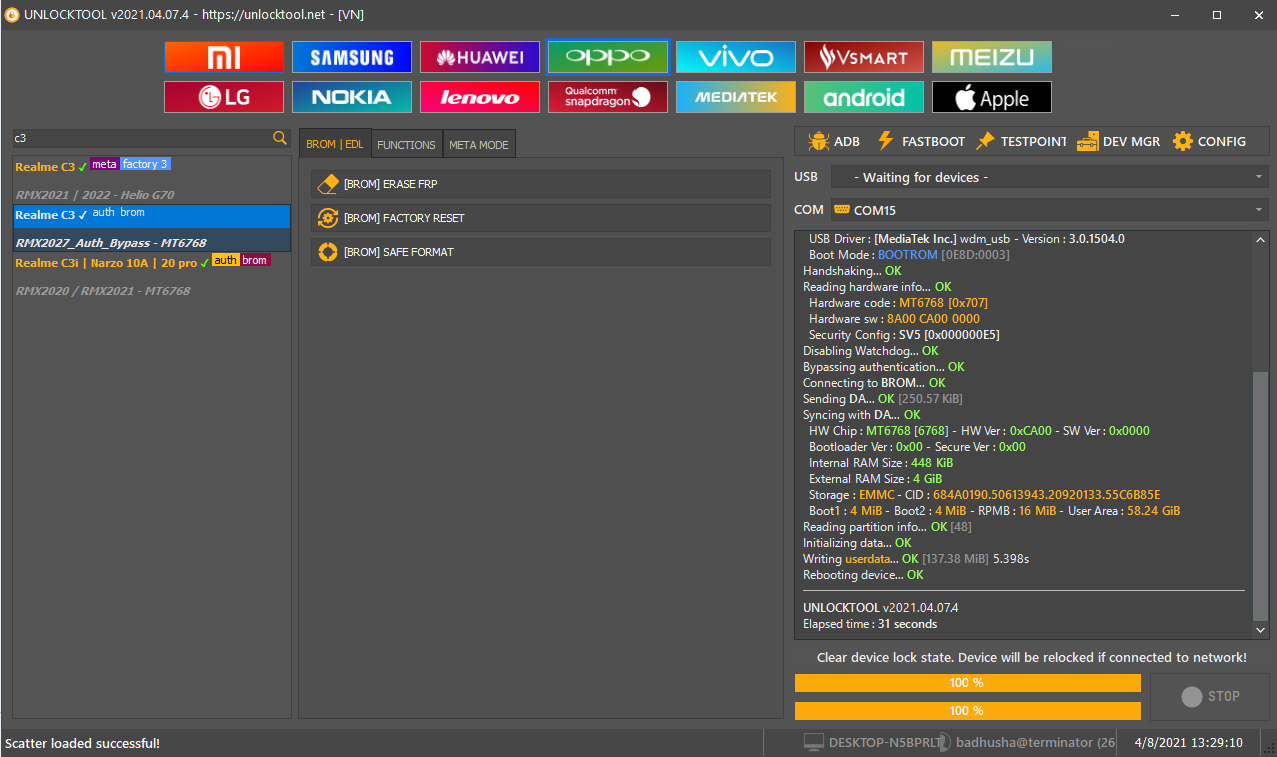1277x757 pixels.
Task: Open the Apple brand section
Action: click(992, 97)
